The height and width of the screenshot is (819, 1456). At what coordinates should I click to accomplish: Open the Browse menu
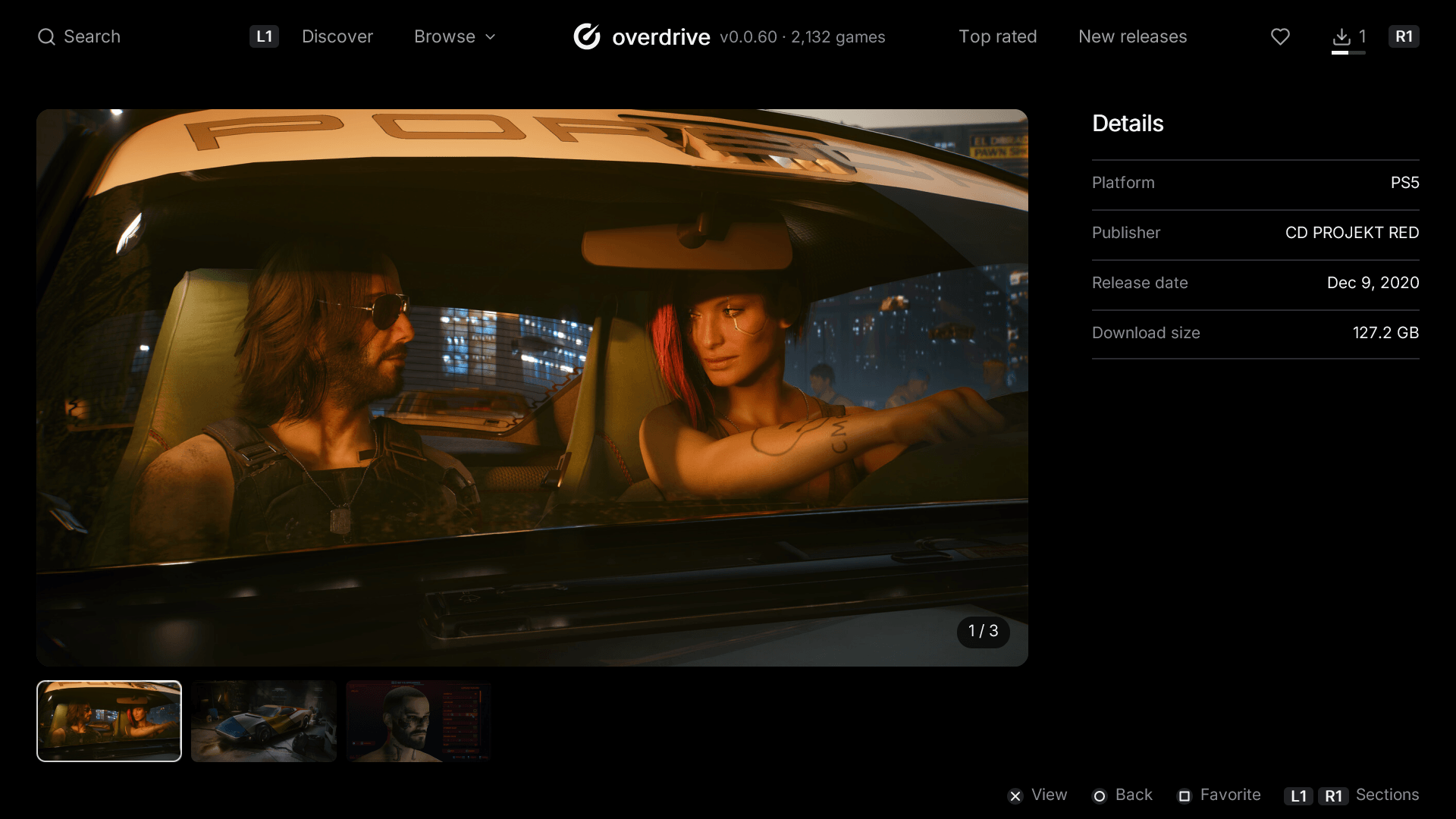coord(455,36)
